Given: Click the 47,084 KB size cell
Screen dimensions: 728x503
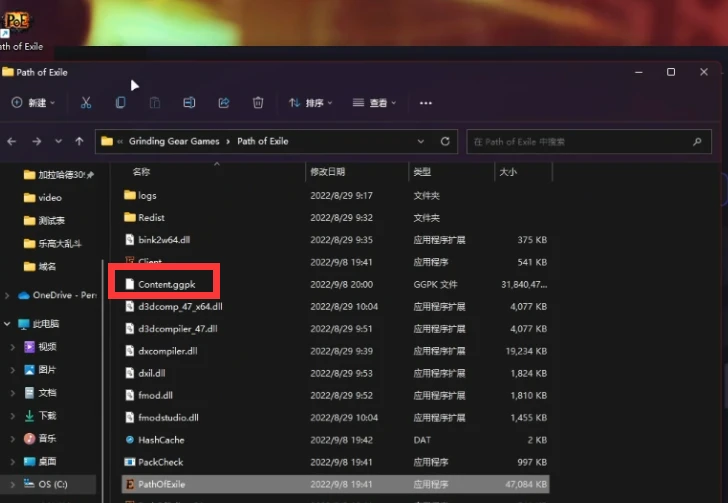Looking at the screenshot, I should pyautogui.click(x=526, y=484).
